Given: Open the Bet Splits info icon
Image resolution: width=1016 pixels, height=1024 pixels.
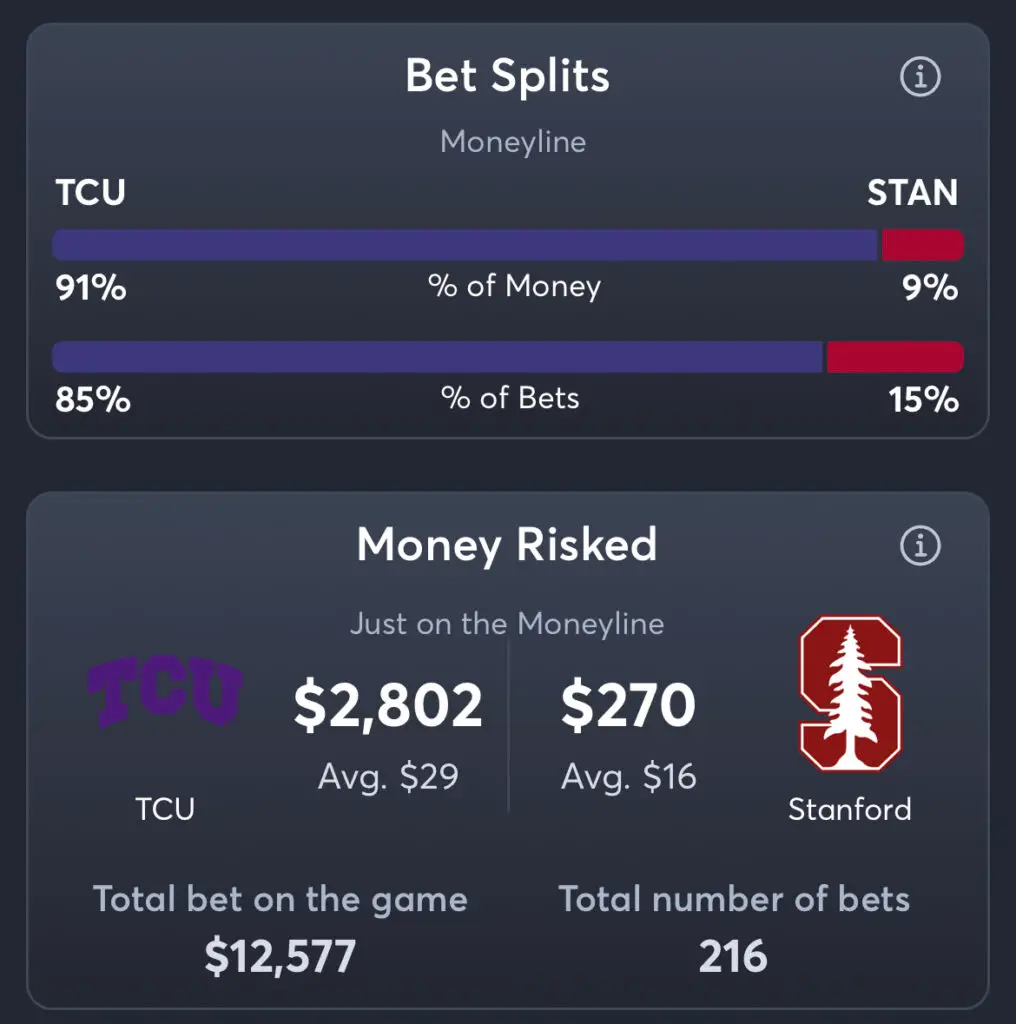Looking at the screenshot, I should pos(920,76).
